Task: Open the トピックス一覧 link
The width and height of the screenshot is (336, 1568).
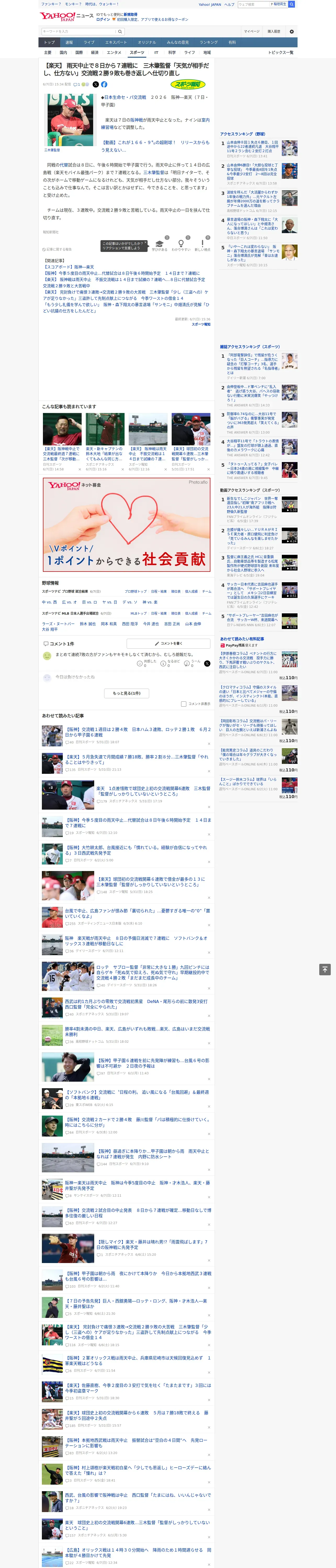Action: pyautogui.click(x=281, y=52)
